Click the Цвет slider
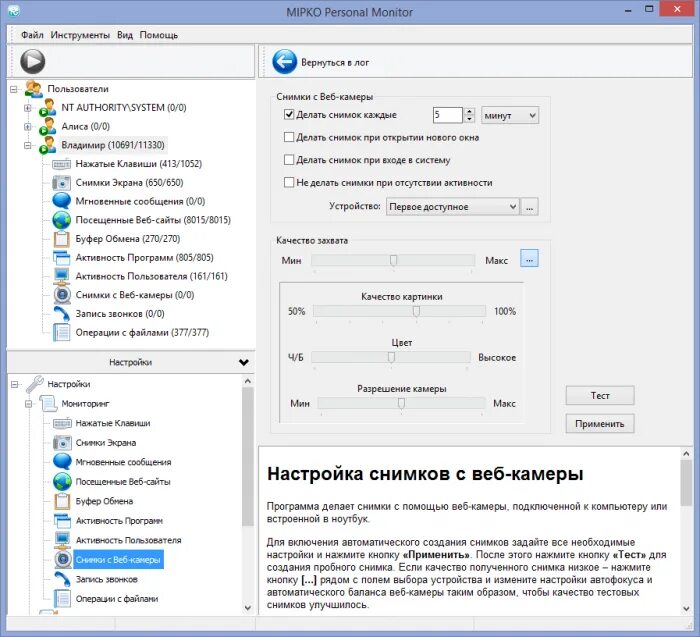 pyautogui.click(x=391, y=357)
